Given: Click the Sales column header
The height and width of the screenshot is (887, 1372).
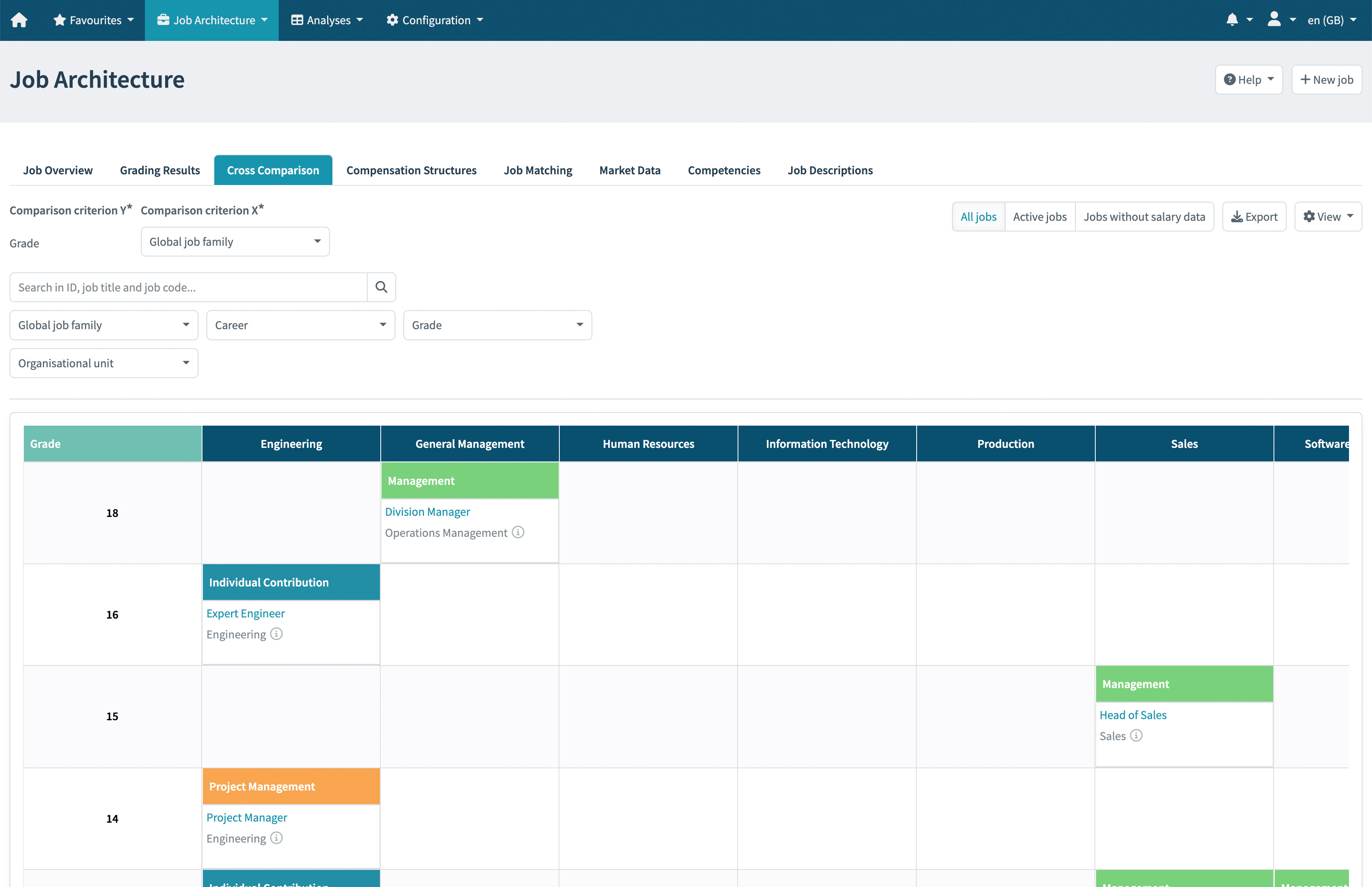Looking at the screenshot, I should 1184,443.
